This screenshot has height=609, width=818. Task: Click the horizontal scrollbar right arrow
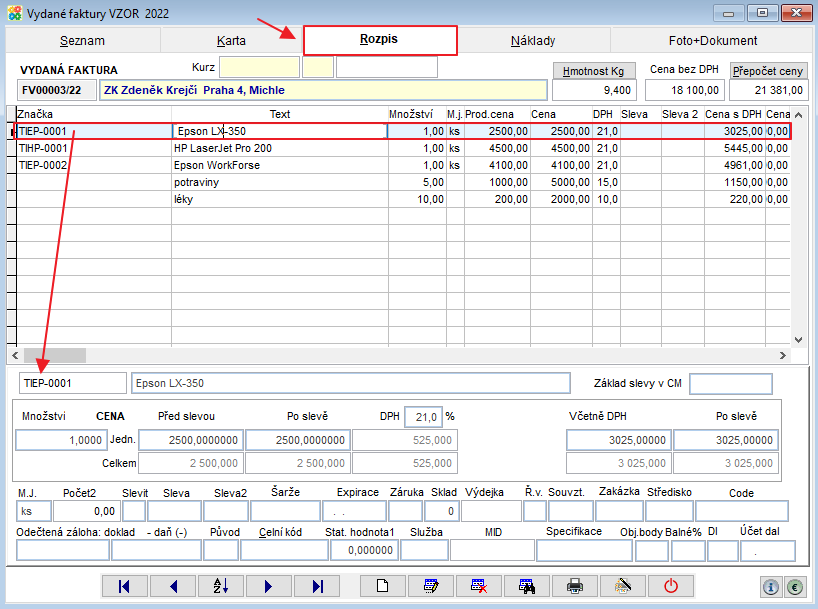click(783, 355)
